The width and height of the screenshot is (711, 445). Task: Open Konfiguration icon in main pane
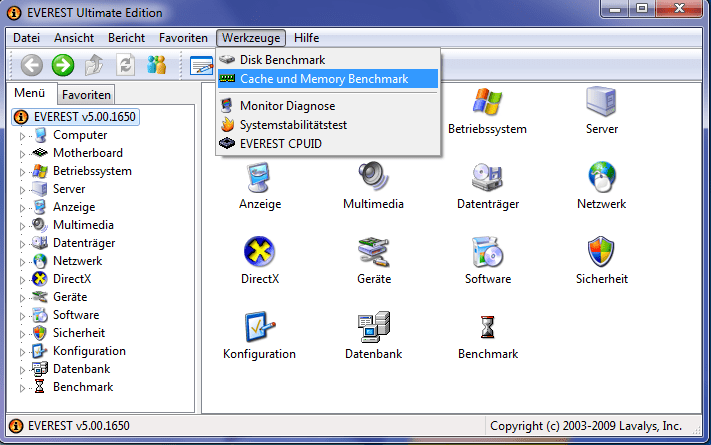click(x=259, y=326)
